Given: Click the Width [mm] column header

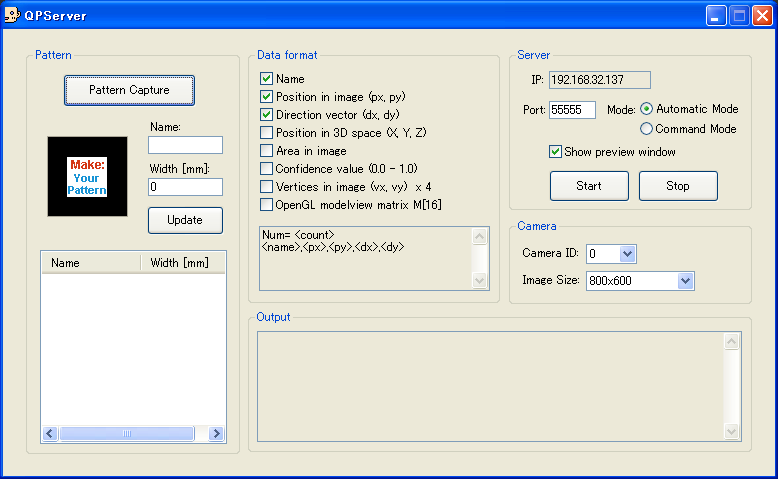Looking at the screenshot, I should [183, 263].
